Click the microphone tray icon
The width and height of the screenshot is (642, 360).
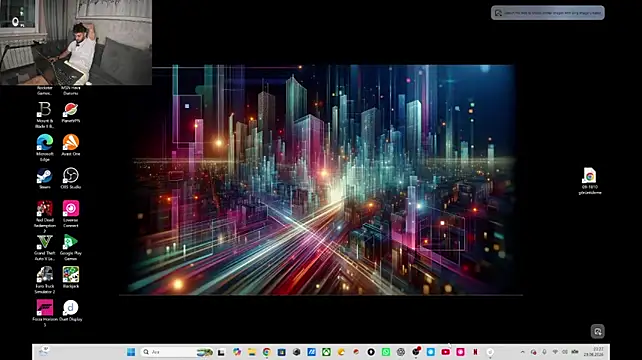click(x=544, y=352)
